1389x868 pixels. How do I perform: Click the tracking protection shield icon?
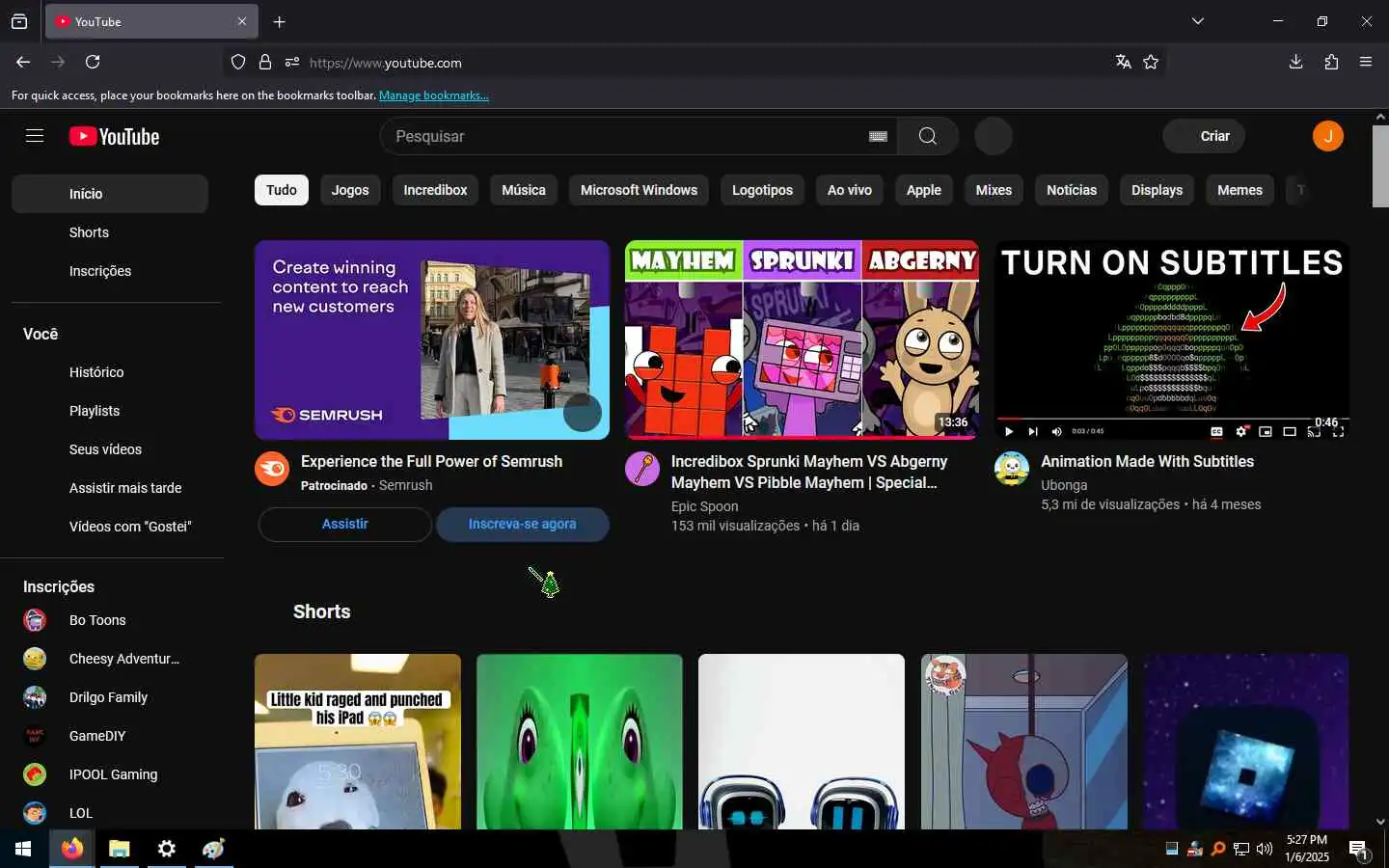238,63
